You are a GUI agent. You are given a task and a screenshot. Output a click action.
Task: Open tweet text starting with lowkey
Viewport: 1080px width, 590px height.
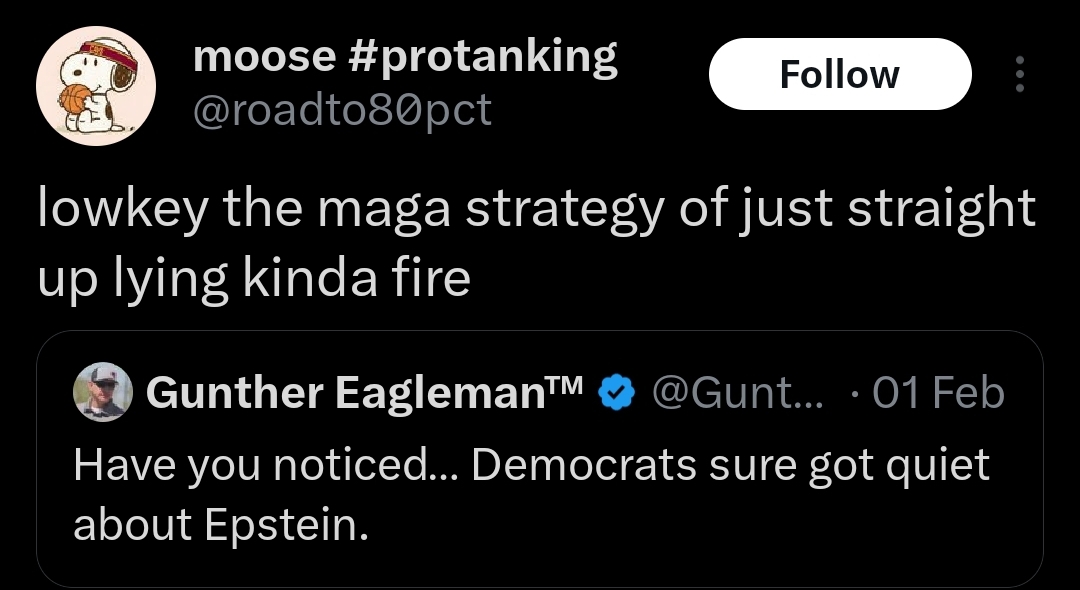(537, 242)
